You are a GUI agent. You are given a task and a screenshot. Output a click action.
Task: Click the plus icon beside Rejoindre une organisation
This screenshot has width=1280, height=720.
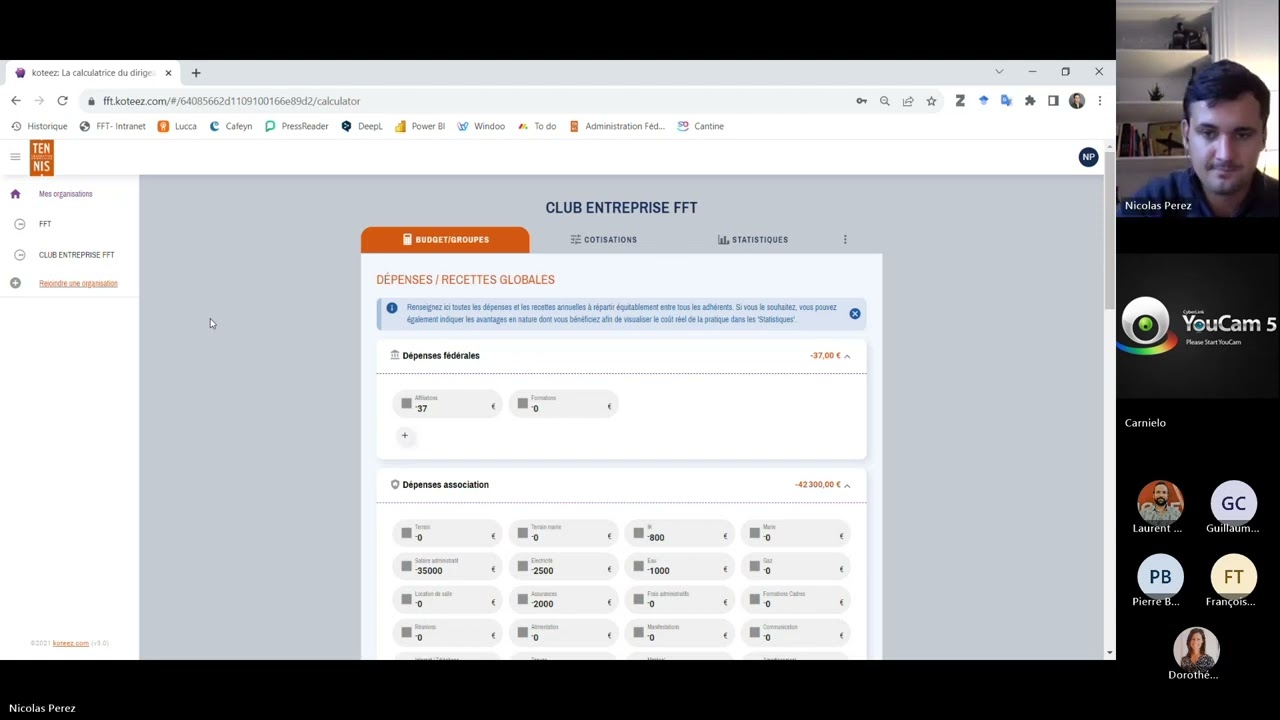click(15, 284)
